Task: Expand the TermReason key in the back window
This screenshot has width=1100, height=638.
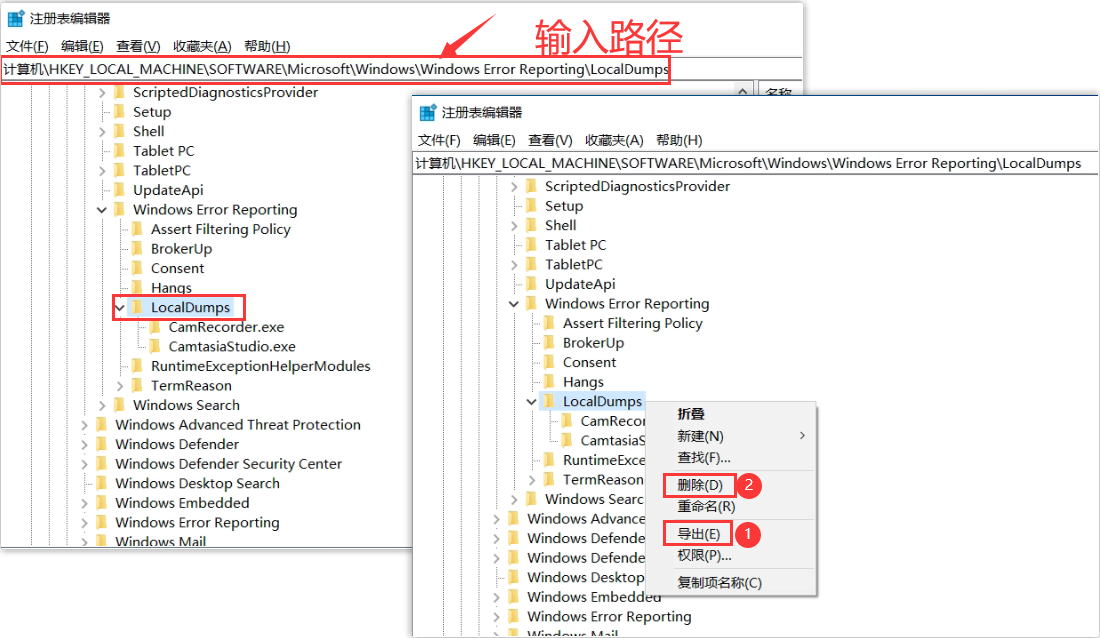Action: coord(120,386)
